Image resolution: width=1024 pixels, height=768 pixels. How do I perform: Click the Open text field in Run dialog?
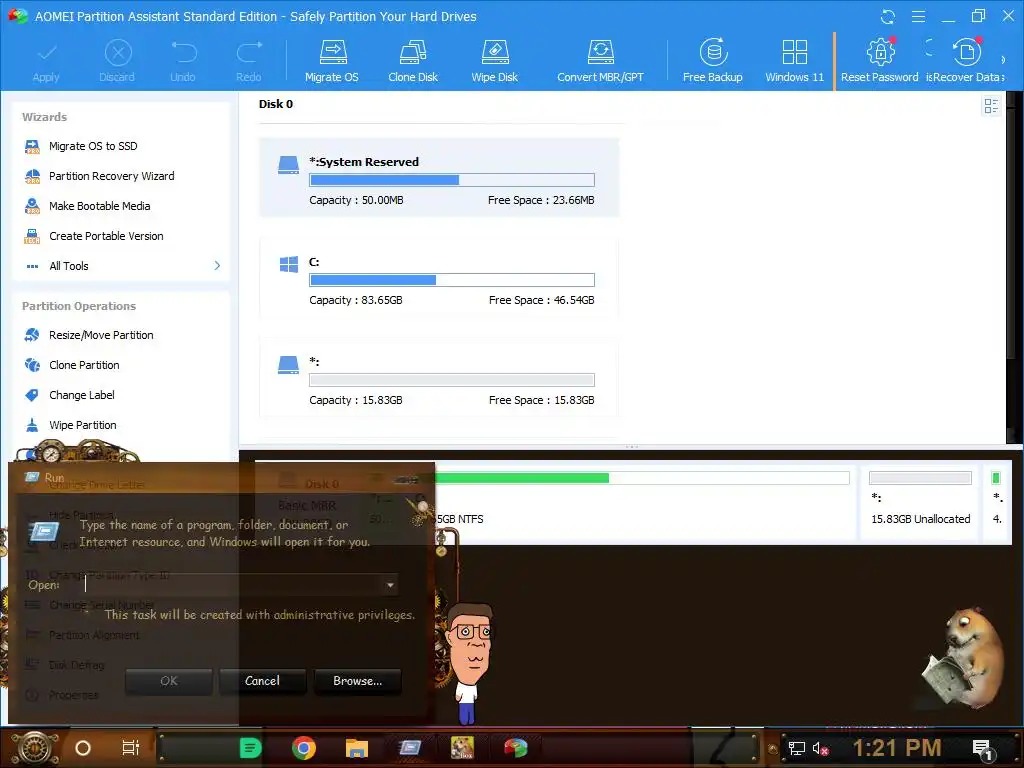coord(231,585)
